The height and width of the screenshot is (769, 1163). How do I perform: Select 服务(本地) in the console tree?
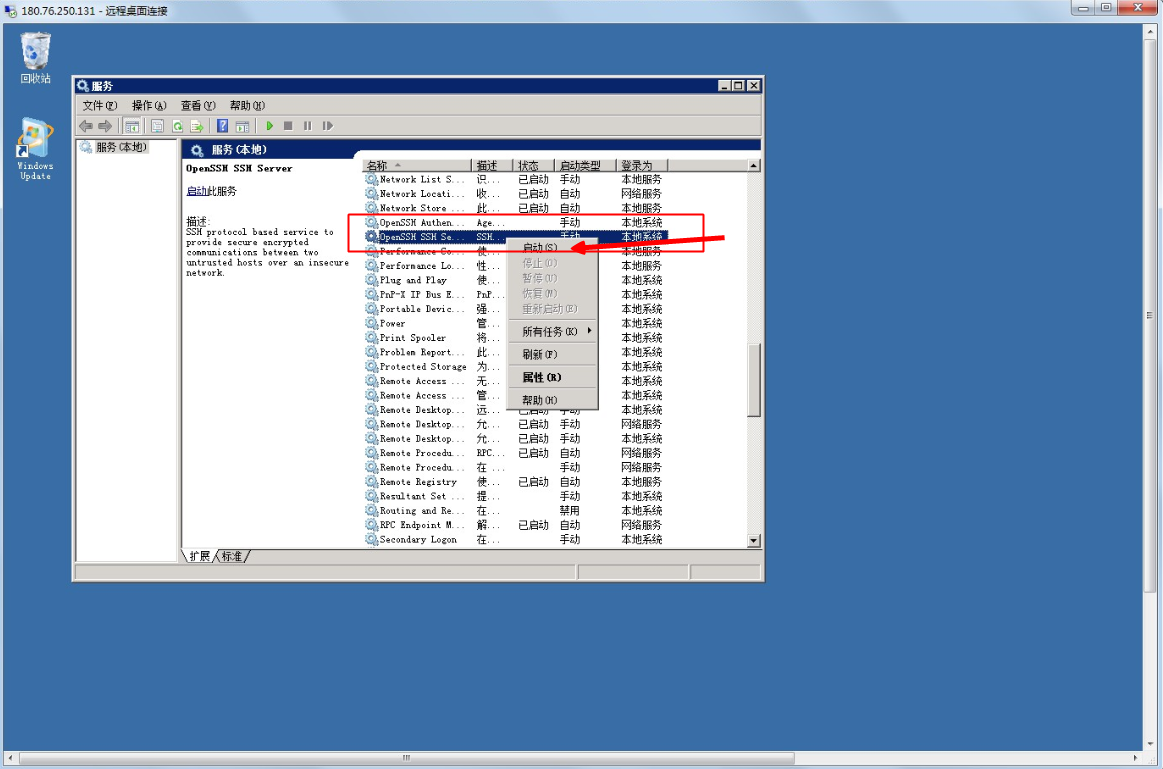pos(122,147)
